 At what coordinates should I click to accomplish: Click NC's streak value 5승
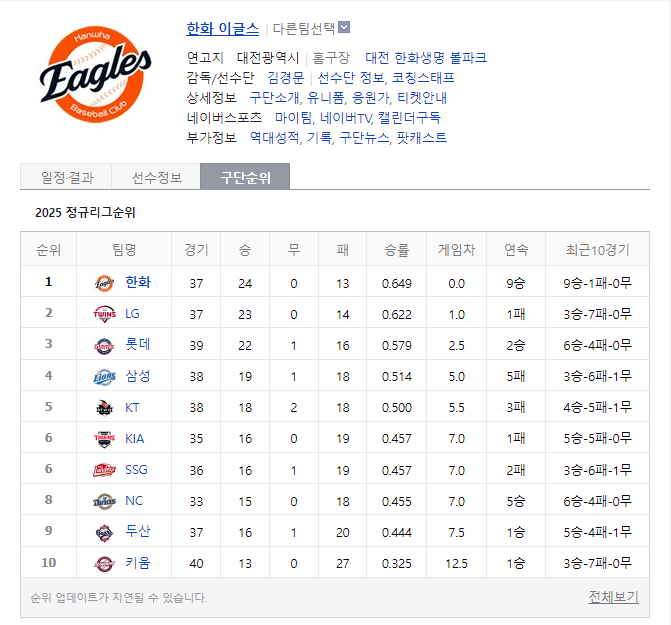516,501
